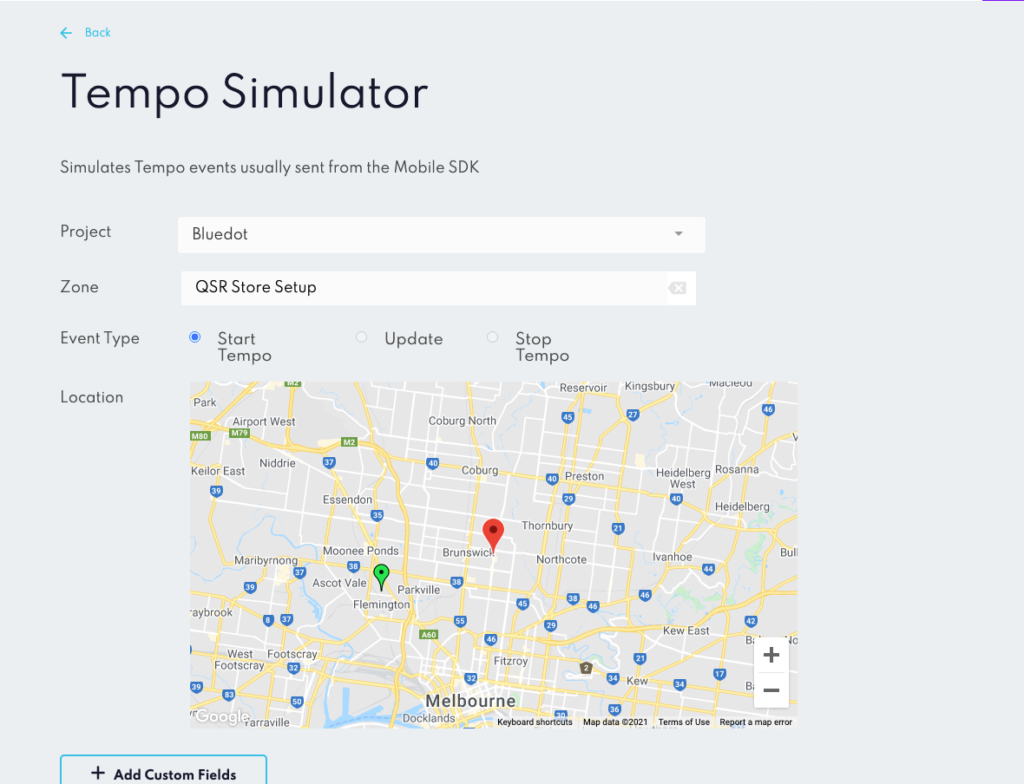The width and height of the screenshot is (1024, 784).
Task: Click the Footscray map label
Action: coord(292,654)
